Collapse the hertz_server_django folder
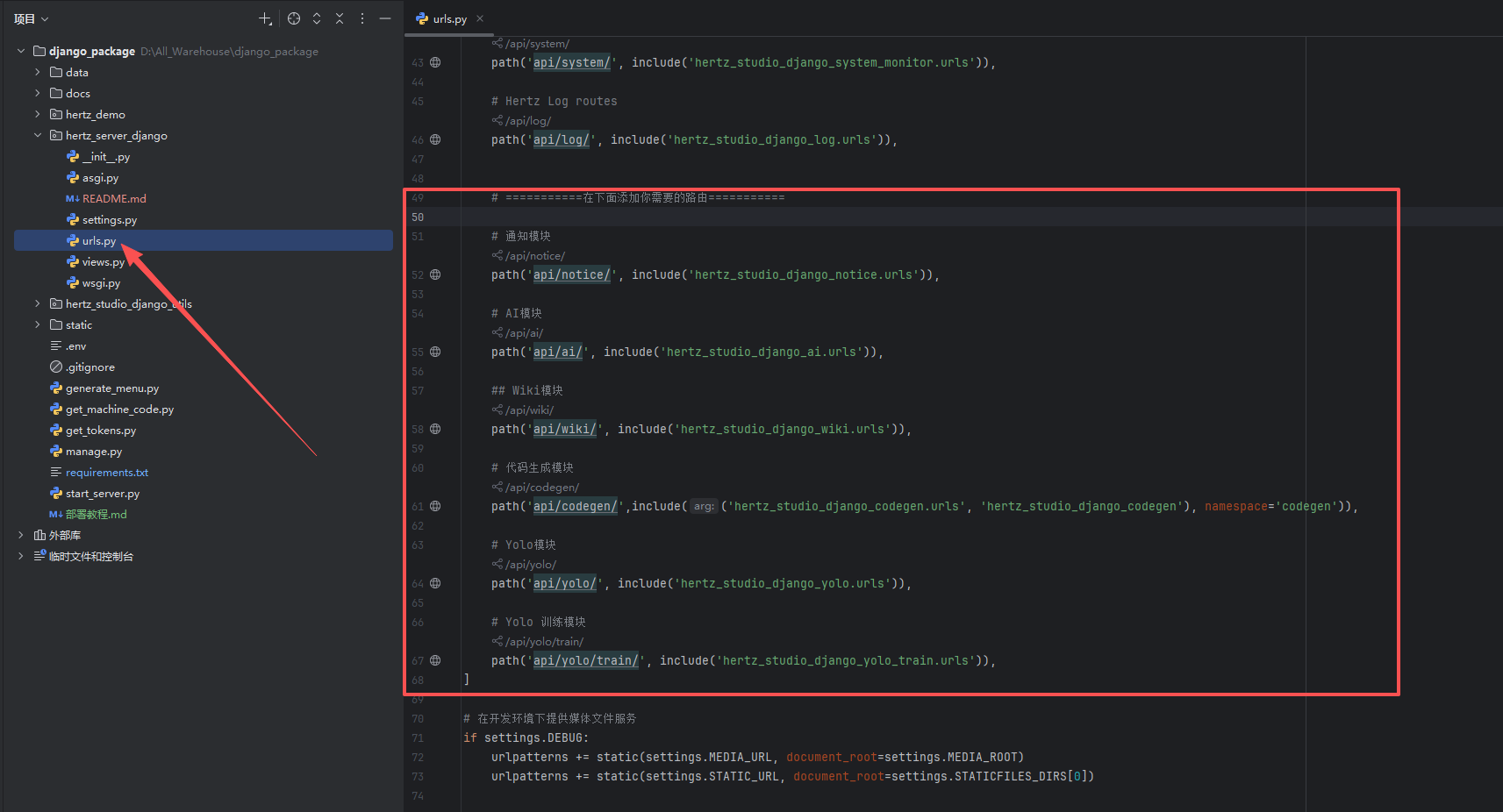This screenshot has height=812, width=1503. tap(38, 135)
